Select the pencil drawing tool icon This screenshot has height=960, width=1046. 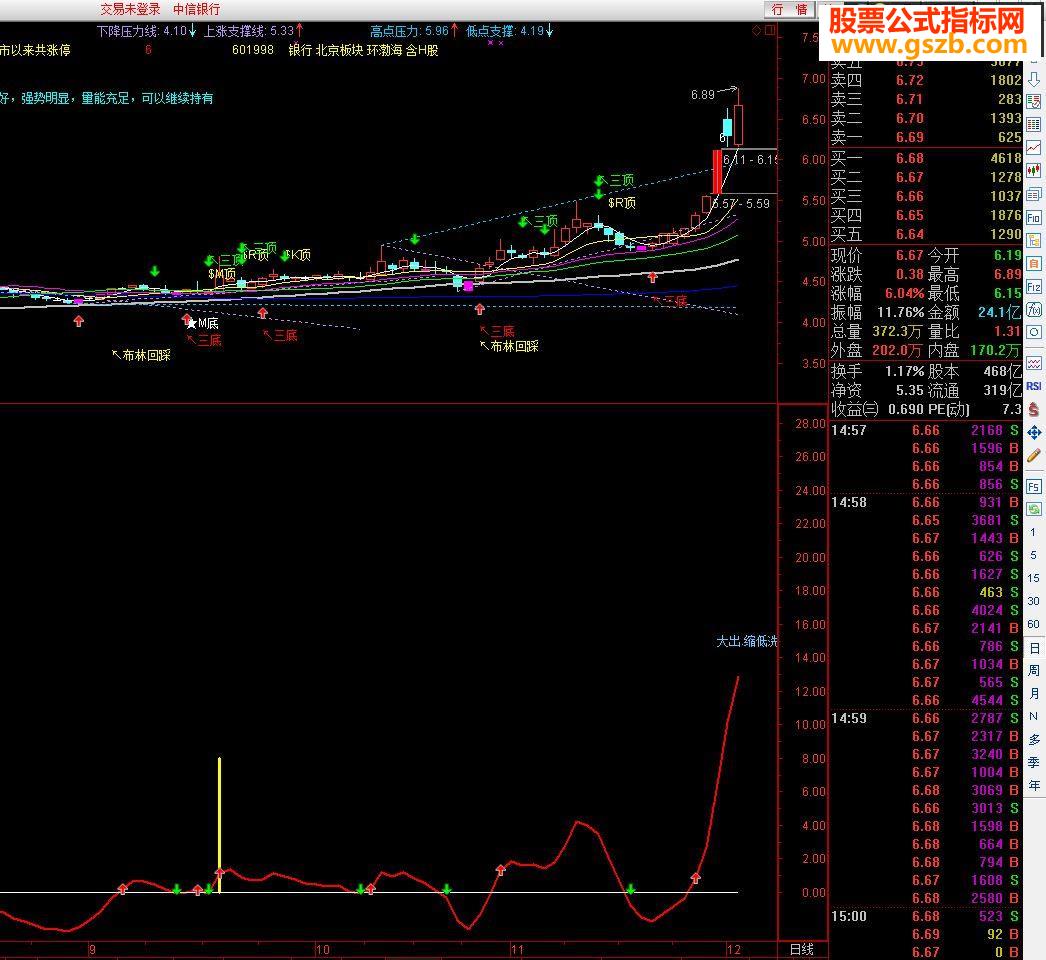pos(1033,456)
